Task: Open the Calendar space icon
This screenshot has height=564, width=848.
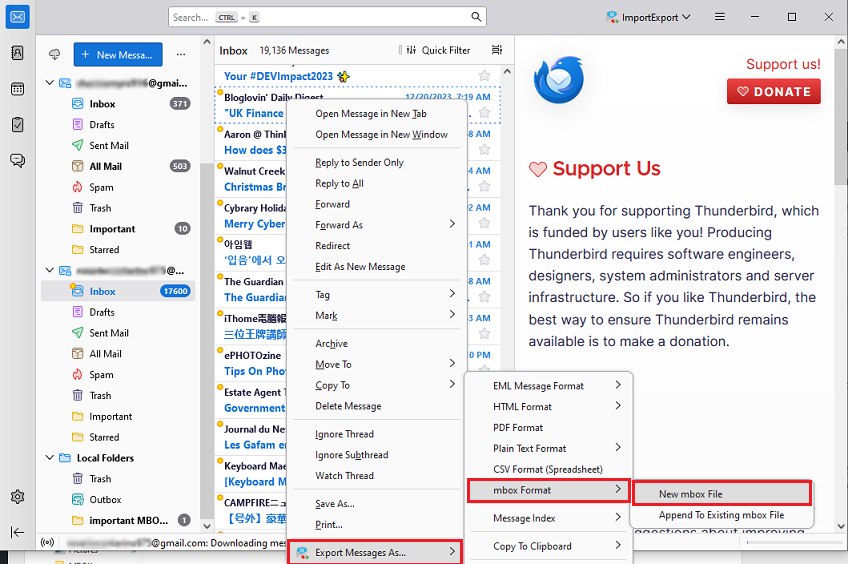Action: click(x=17, y=89)
